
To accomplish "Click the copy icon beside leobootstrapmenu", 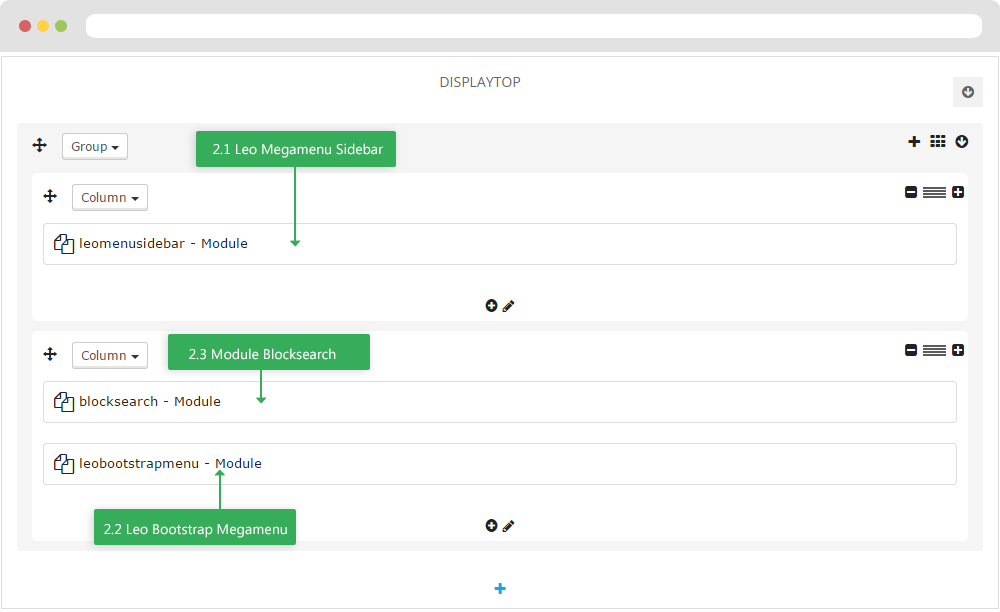I will coord(64,463).
